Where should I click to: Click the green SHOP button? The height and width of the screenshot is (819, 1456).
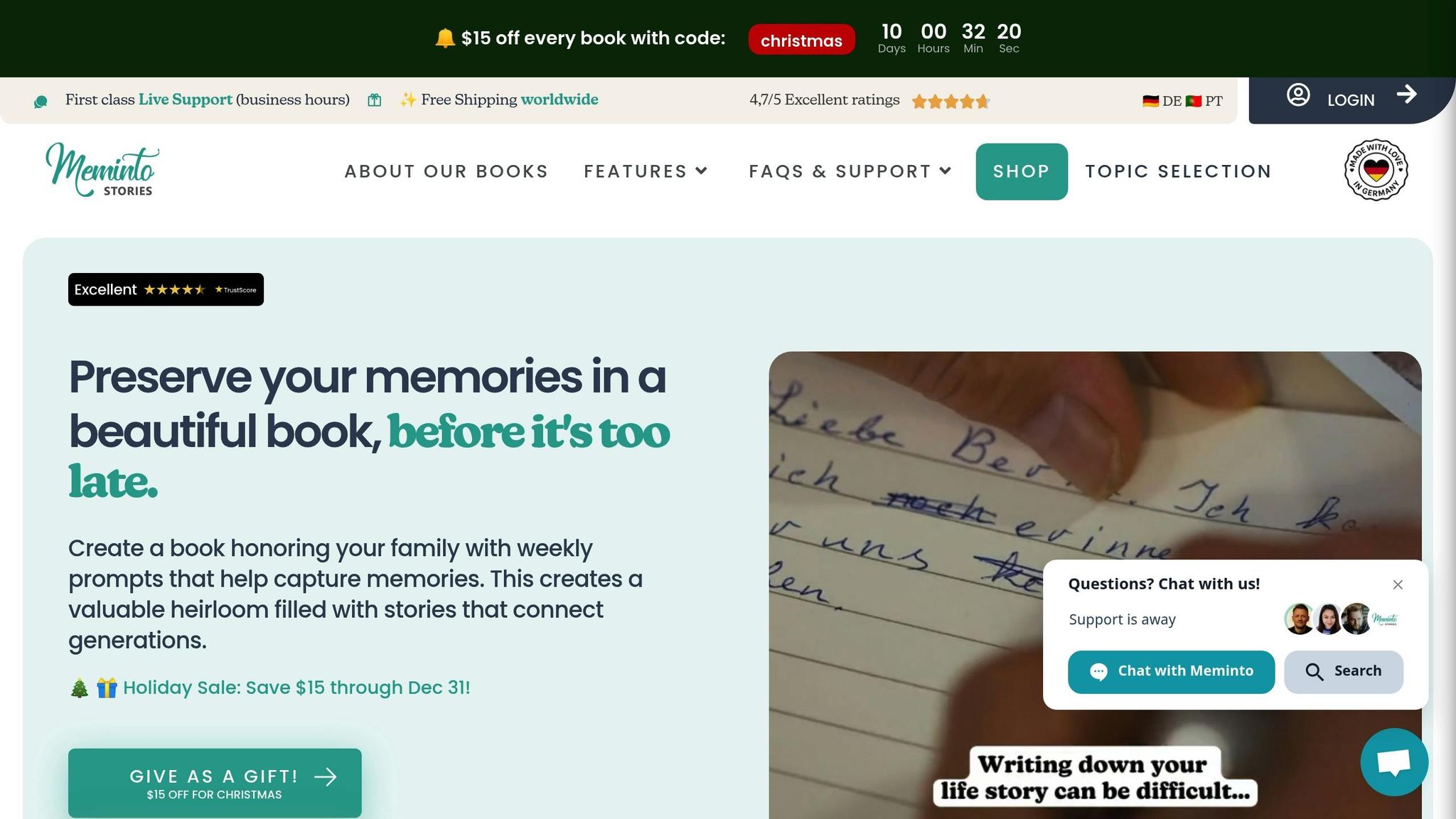tap(1022, 171)
